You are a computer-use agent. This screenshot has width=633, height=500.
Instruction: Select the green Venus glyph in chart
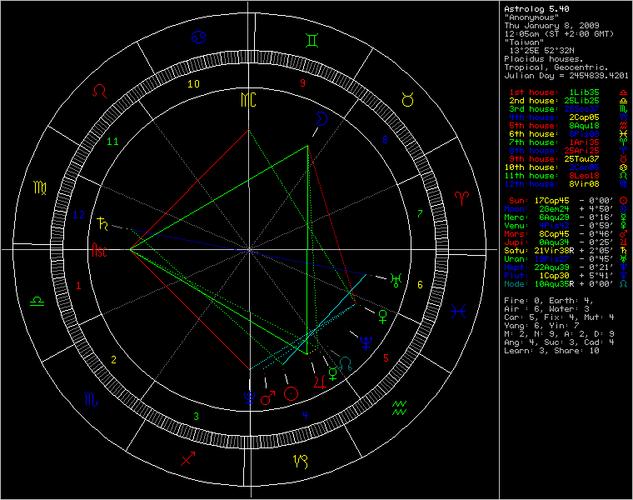(x=383, y=316)
